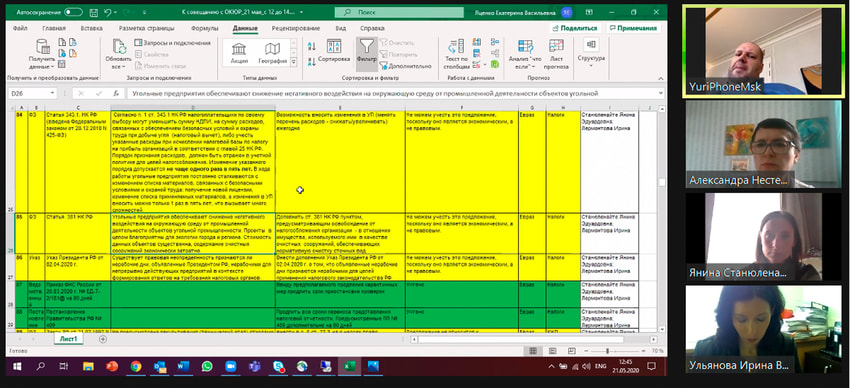Click the Примечания button
The width and height of the screenshot is (850, 388).
click(x=633, y=28)
